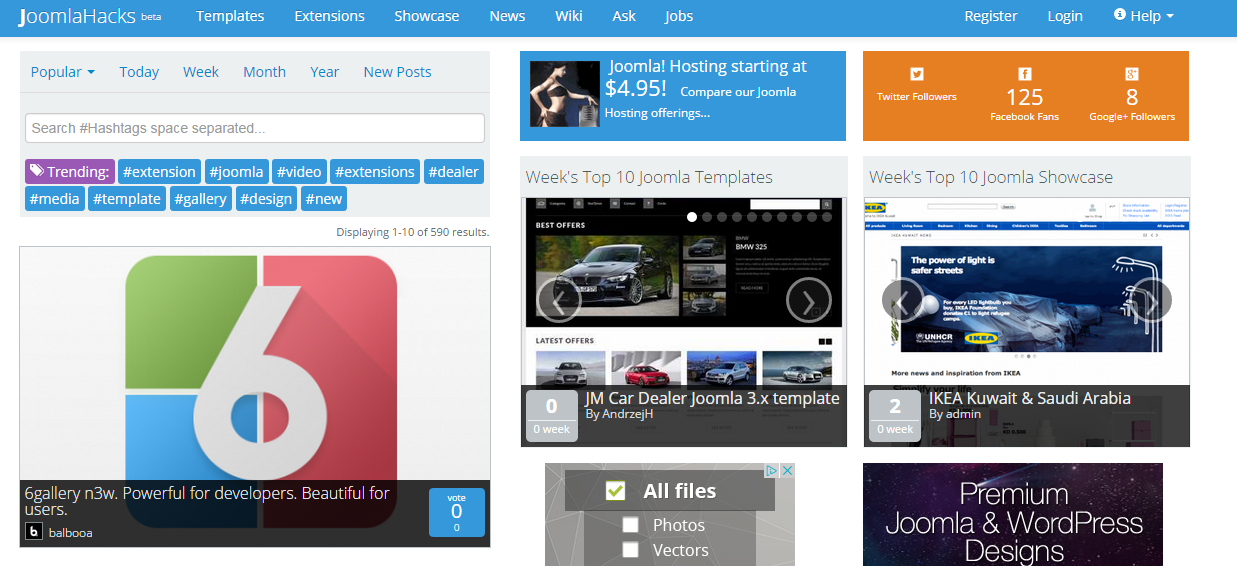Select the #gallery tag
The height and width of the screenshot is (566, 1237).
[x=201, y=198]
